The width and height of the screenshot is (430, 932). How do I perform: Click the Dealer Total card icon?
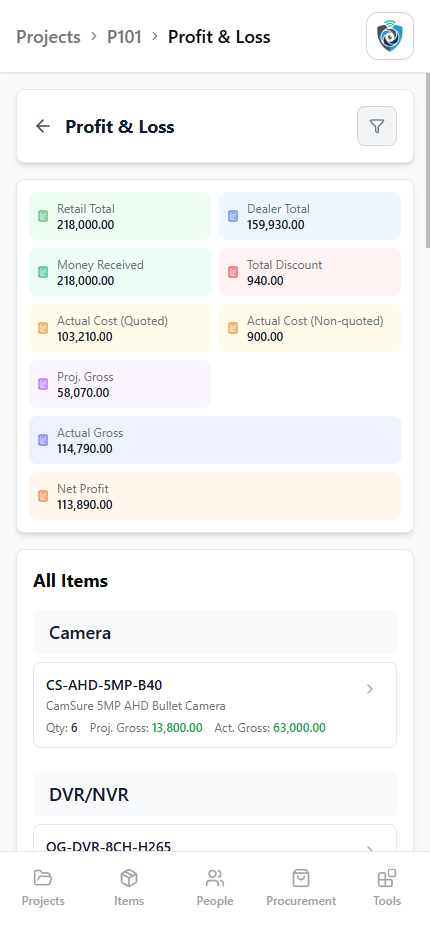(233, 216)
